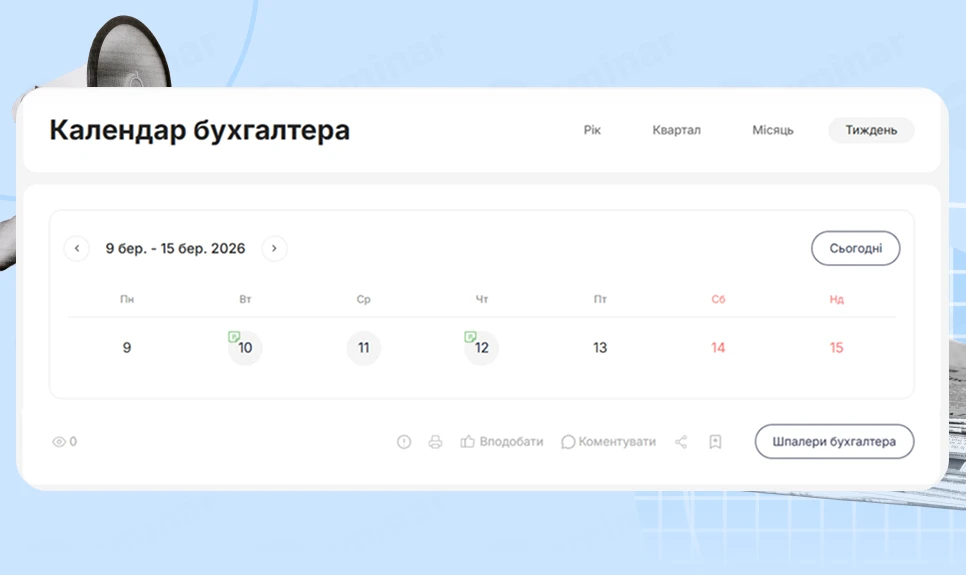Screen dimensions: 966x575
Task: Click the Пн weekday header
Action: click(x=127, y=300)
